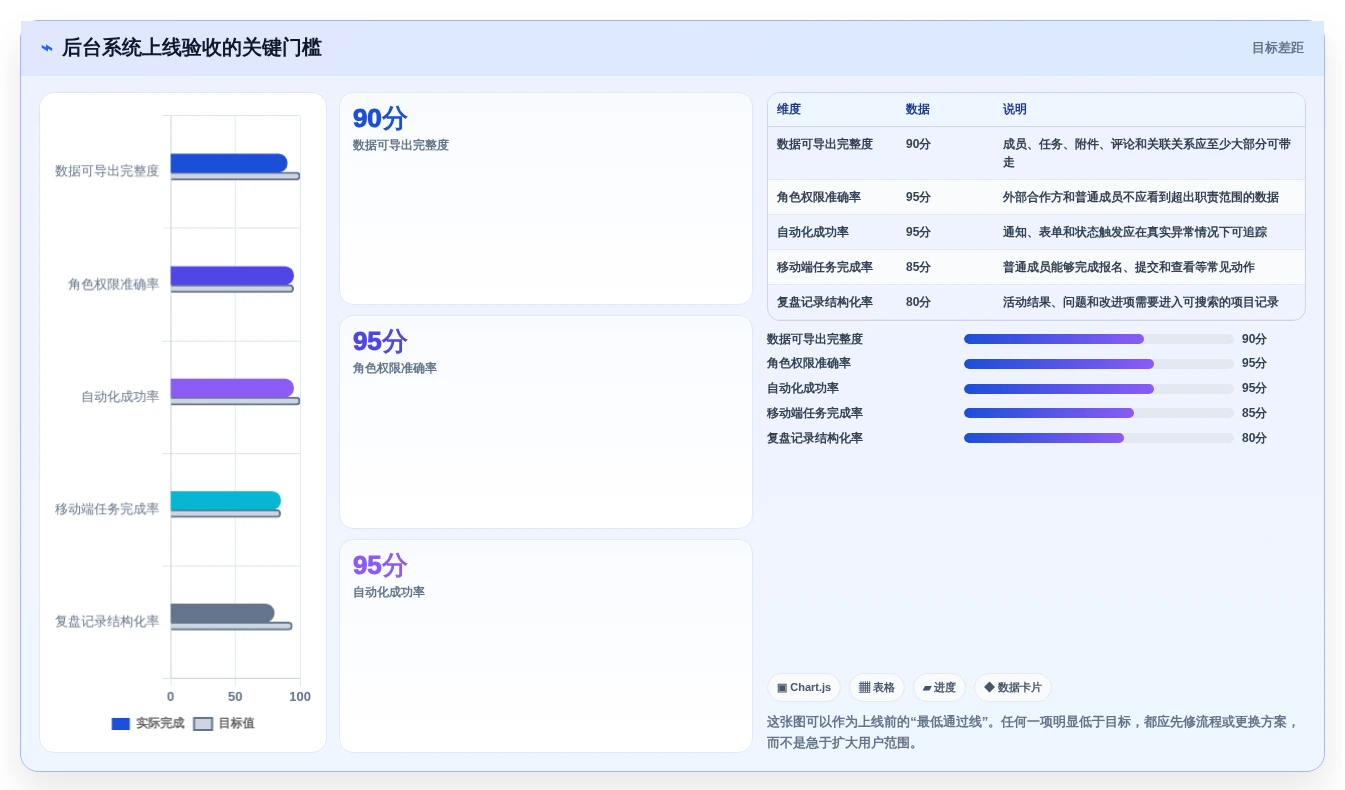Click the 90分 value in table

(918, 144)
